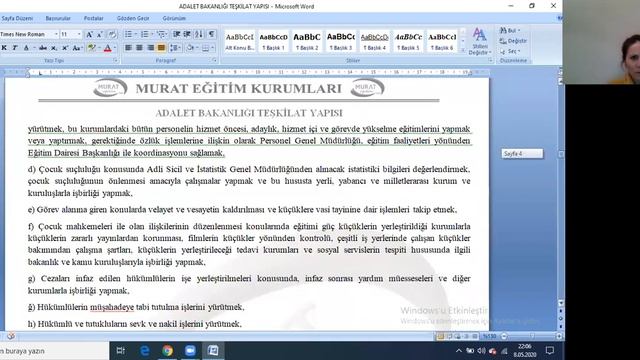Image resolution: width=640 pixels, height=360 pixels.
Task: Apply the Alt Konu B... style
Action: click(240, 41)
